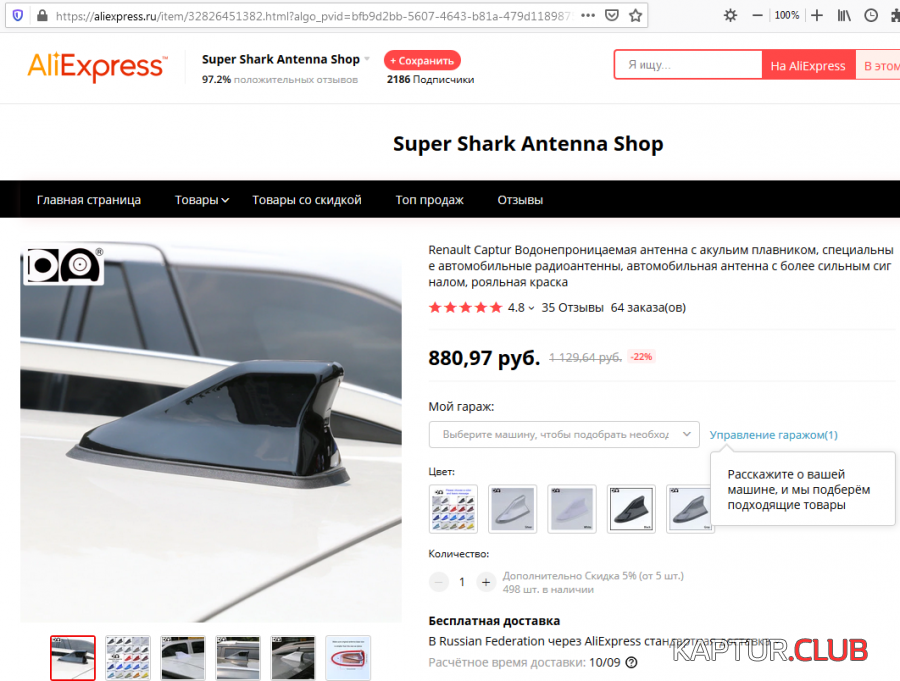This screenshot has width=900, height=681.
Task: Open the Мой гараж car selection dropdown
Action: tap(564, 435)
